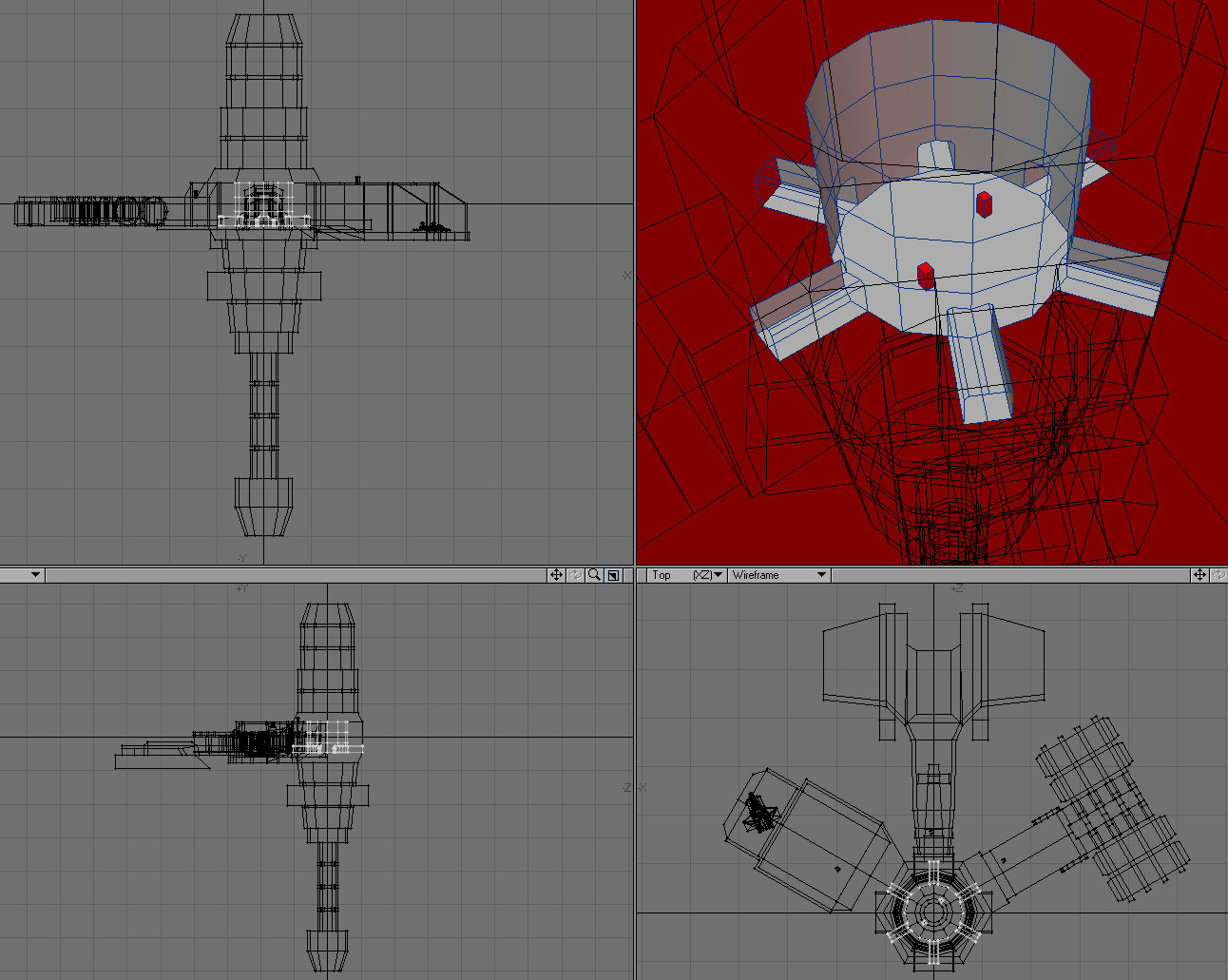Click the pan icon in bottom-left viewport titlebar

pos(556,575)
